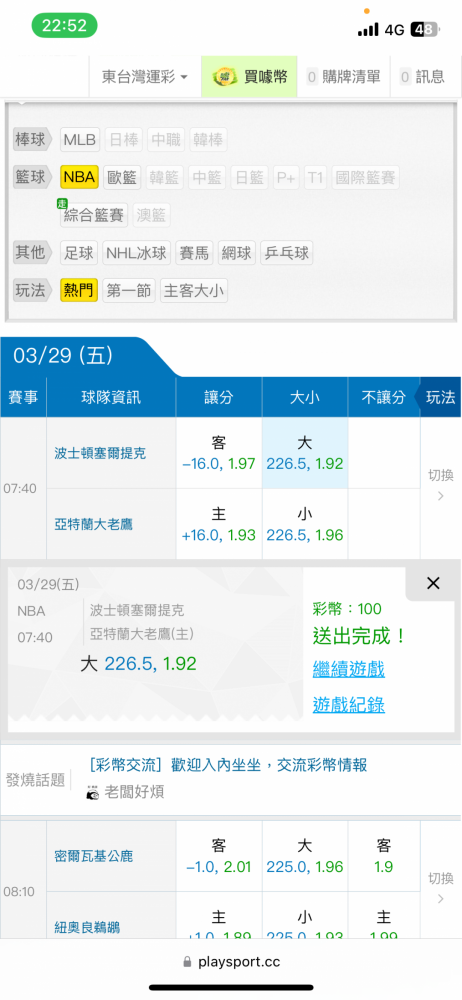This screenshot has height=1000, width=462.
Task: Select 中籃 league filter
Action: point(207,177)
